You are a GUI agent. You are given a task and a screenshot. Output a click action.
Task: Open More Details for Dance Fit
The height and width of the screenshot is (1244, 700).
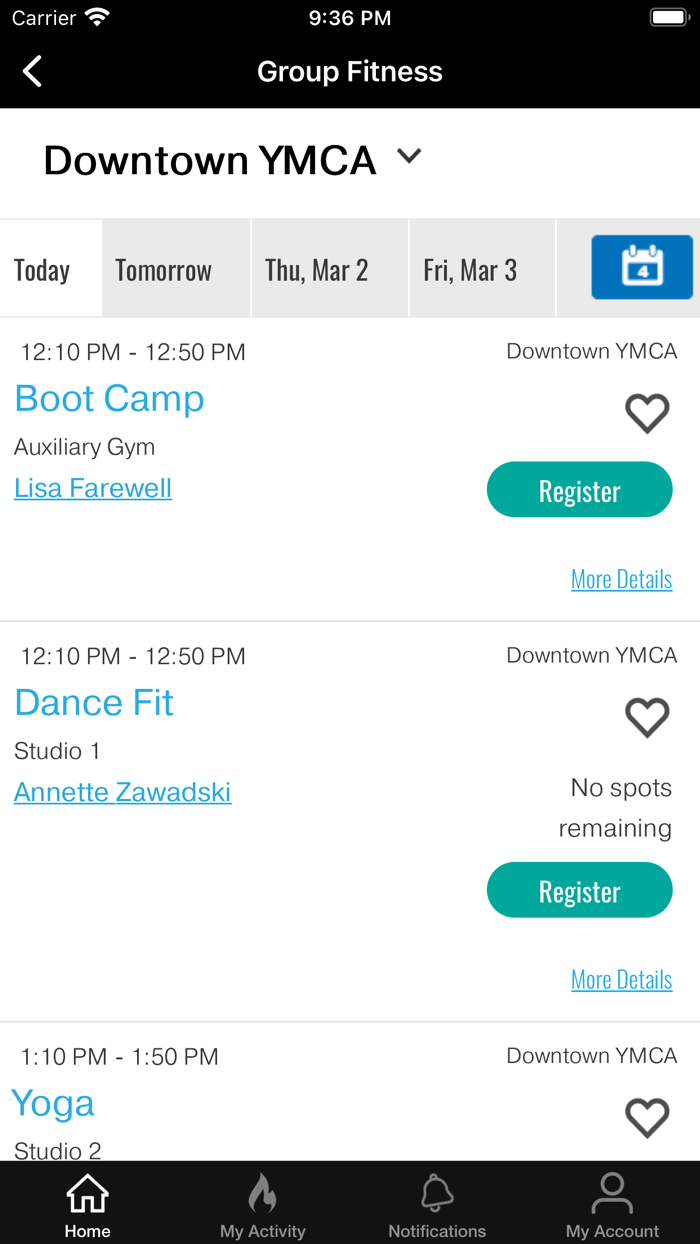[x=621, y=980]
